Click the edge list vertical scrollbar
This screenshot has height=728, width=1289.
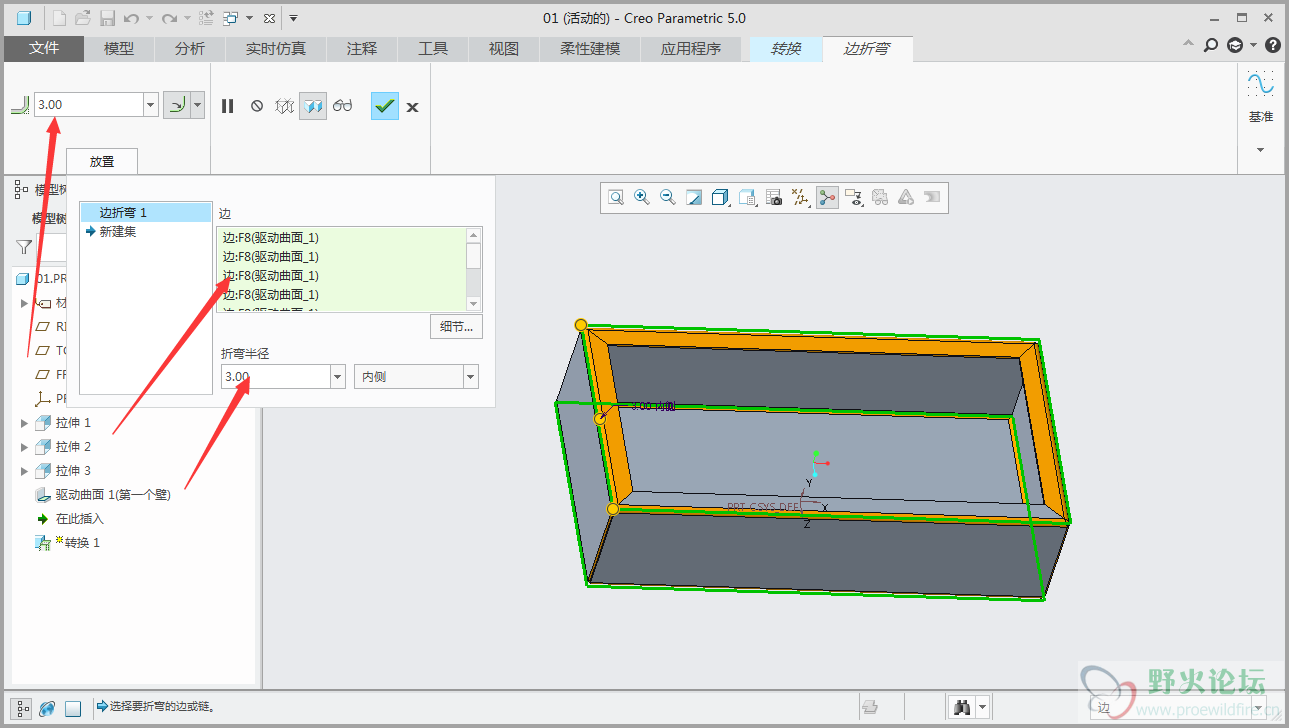tap(474, 269)
